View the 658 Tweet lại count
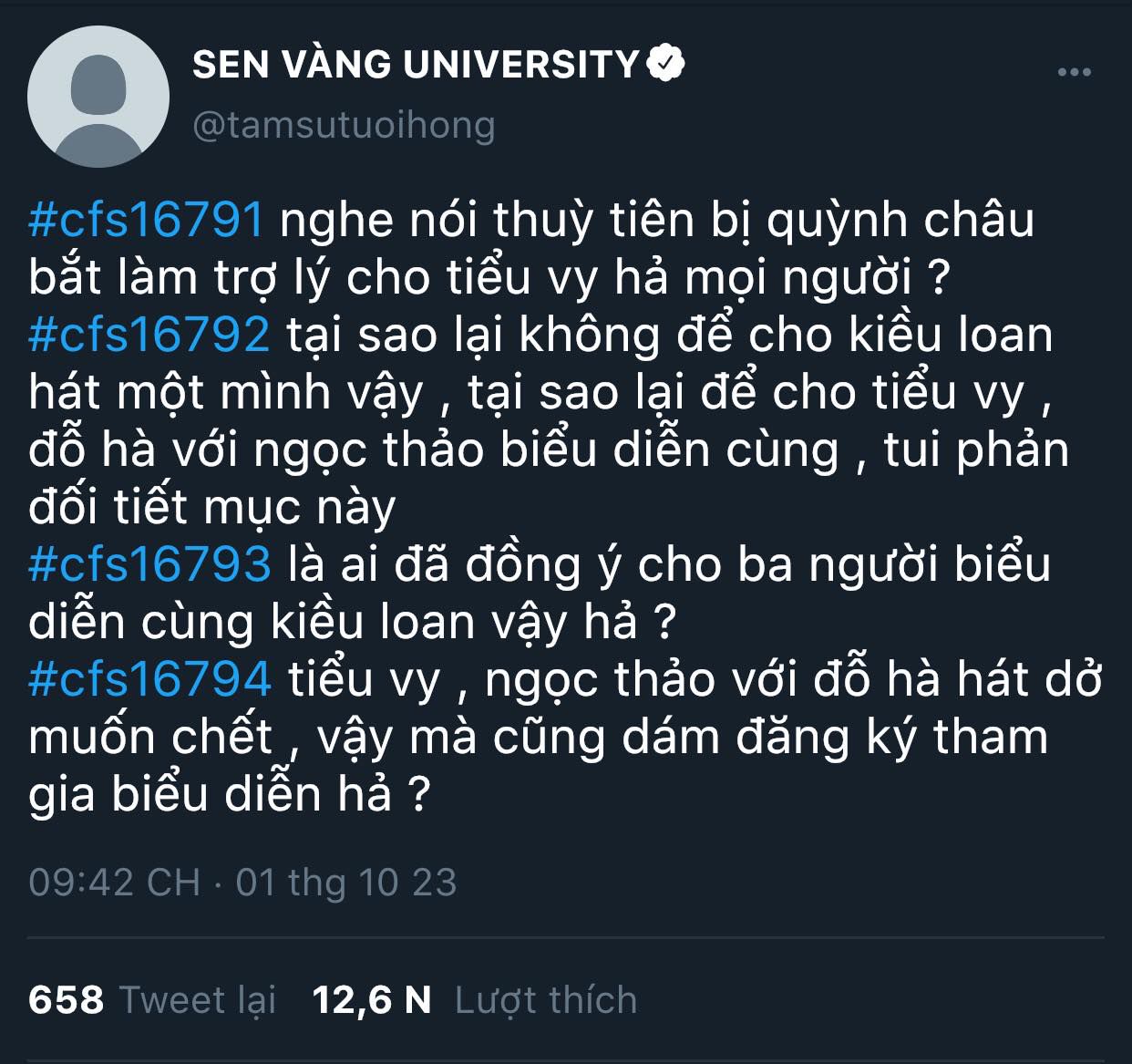Viewport: 1132px width, 1064px height. (67, 1000)
